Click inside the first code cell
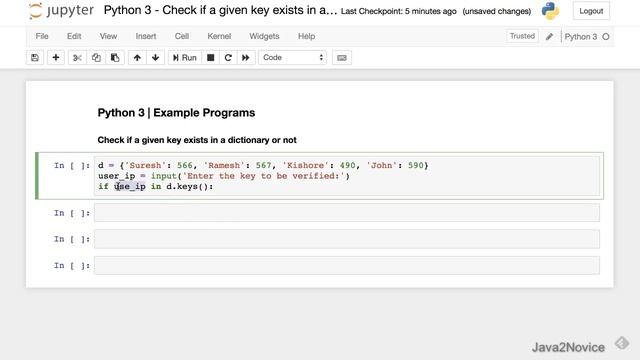Viewport: 640px width, 360px height. (347, 176)
